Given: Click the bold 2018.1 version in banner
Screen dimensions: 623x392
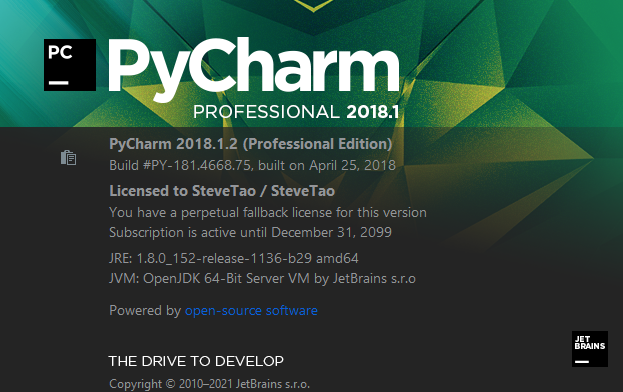Looking at the screenshot, I should click(373, 112).
